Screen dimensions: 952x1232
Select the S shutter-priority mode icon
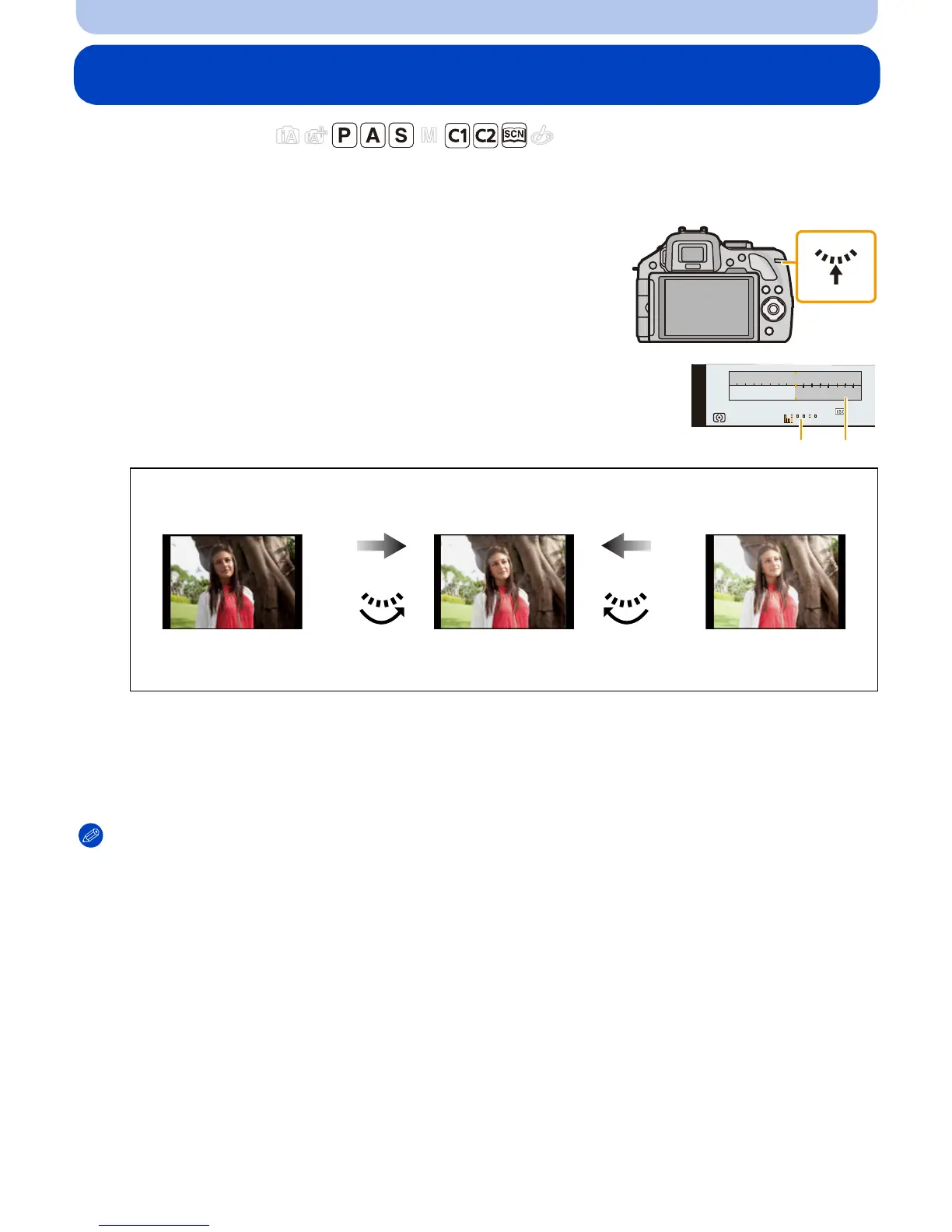click(x=401, y=135)
